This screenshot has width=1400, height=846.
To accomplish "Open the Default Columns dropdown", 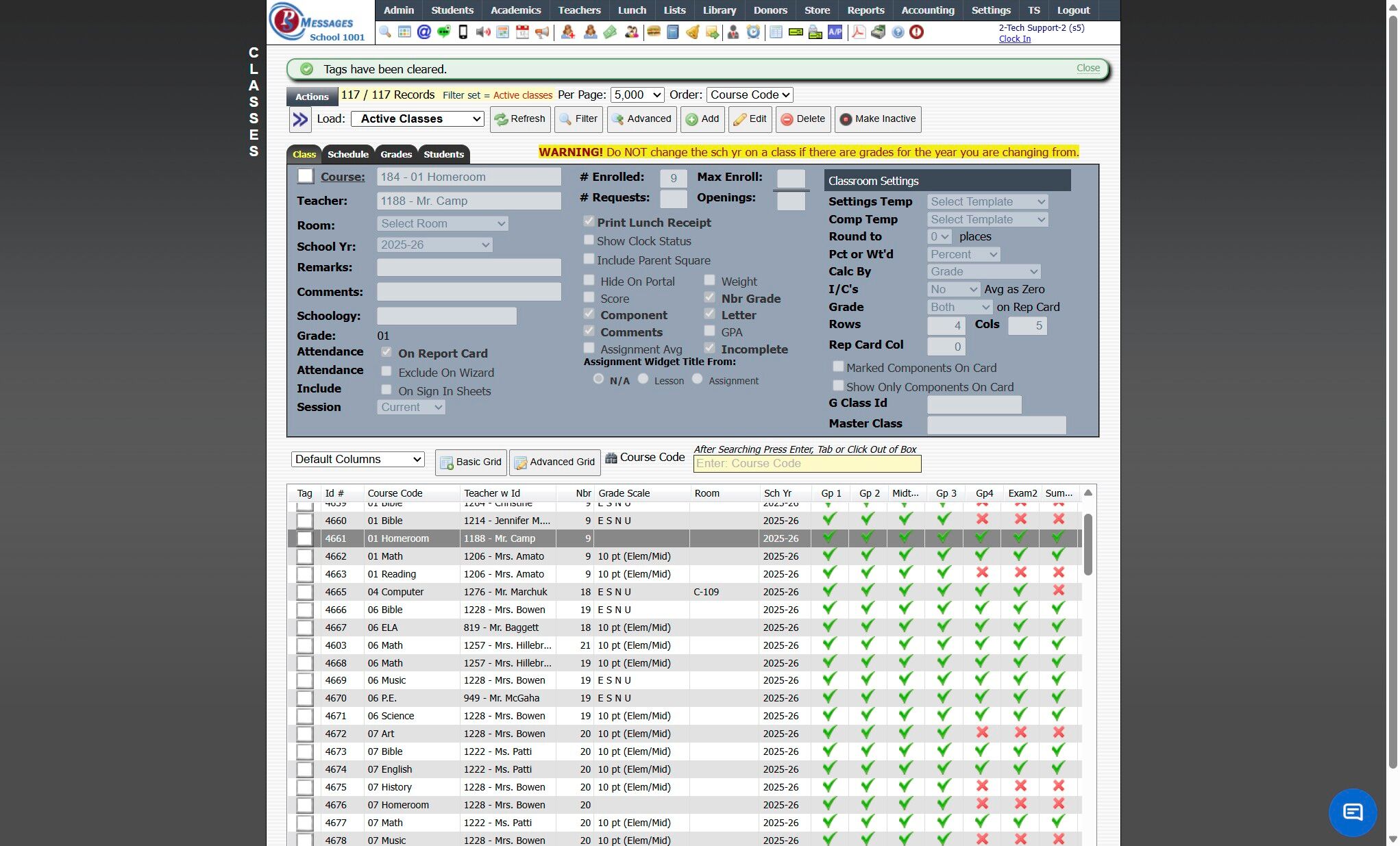I will pyautogui.click(x=358, y=459).
